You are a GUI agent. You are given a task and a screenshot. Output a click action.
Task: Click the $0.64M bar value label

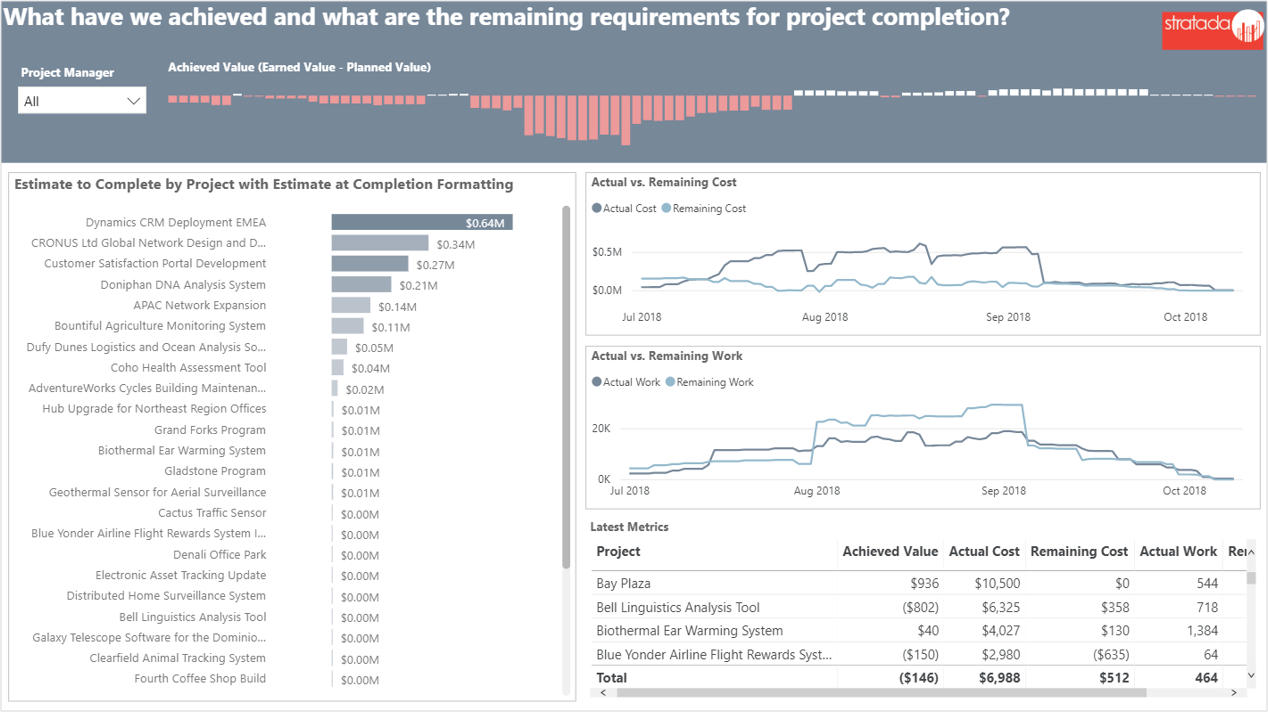pos(485,223)
